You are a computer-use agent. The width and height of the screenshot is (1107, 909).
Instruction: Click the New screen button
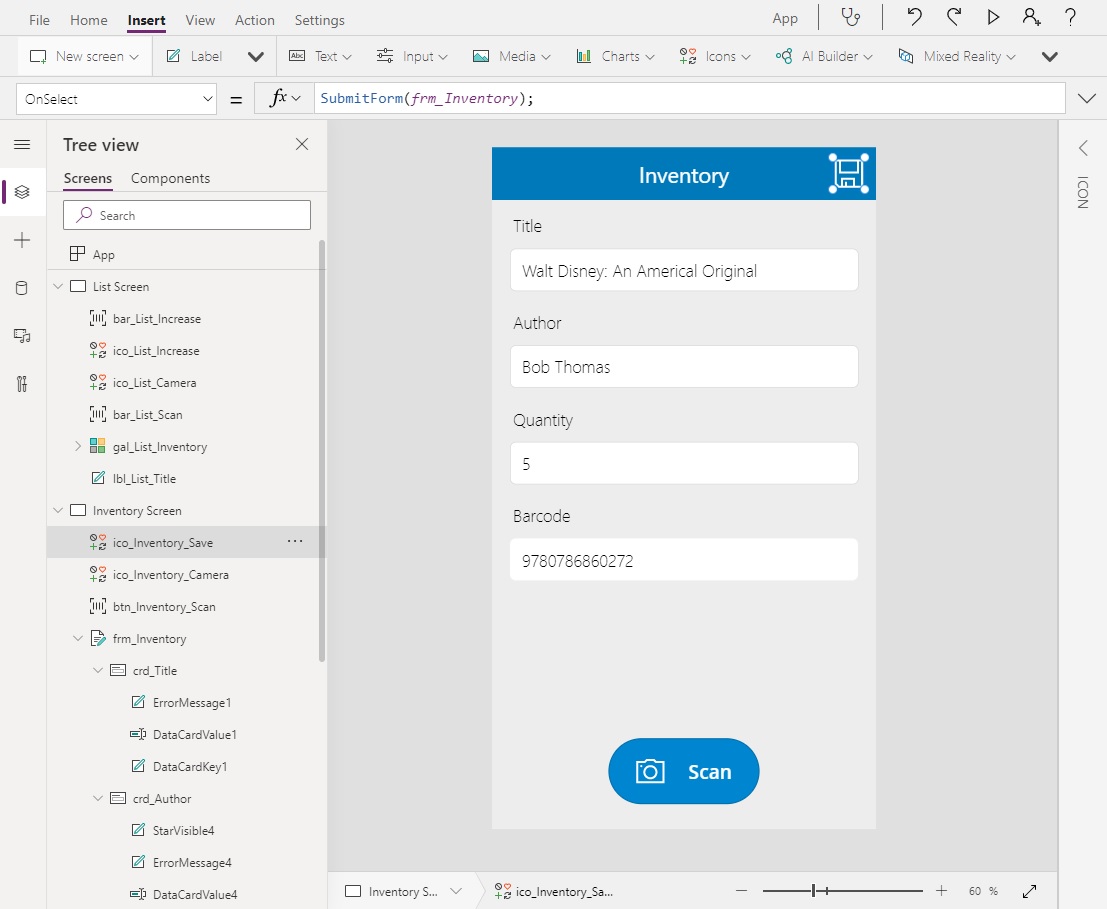click(x=84, y=57)
